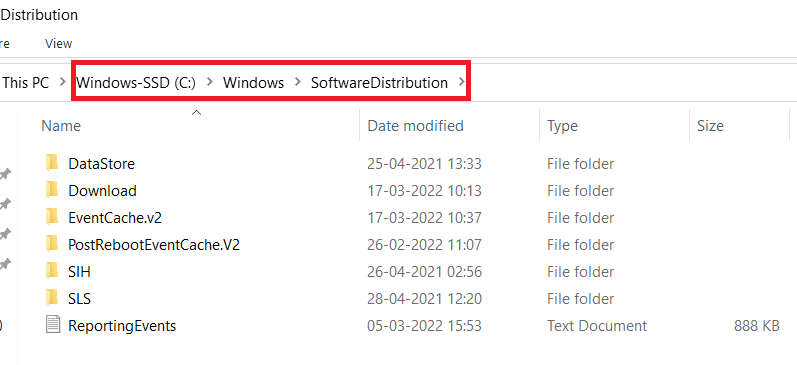
Task: Select the SLS folder name
Action: [80, 298]
